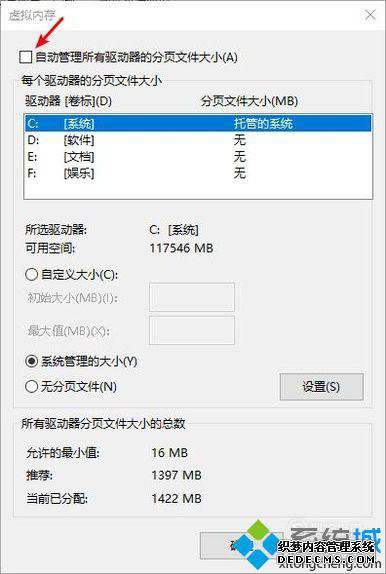Close the 虚拟内存 dialog window
This screenshot has height=574, width=386.
(x=370, y=15)
